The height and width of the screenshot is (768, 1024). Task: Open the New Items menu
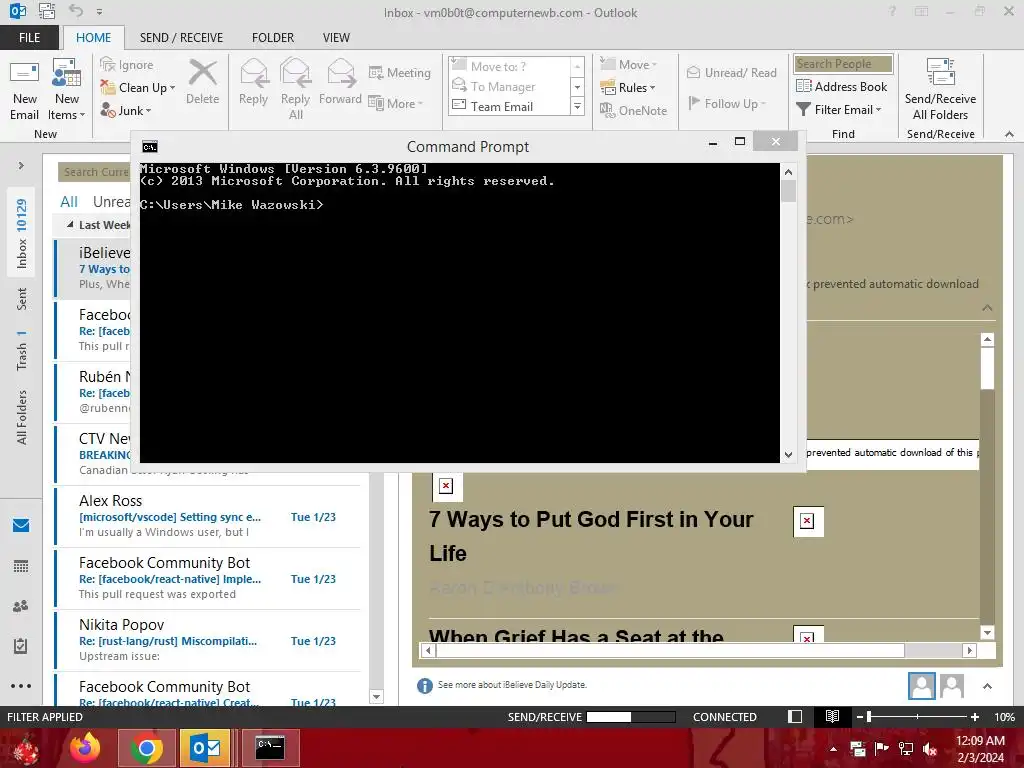pyautogui.click(x=67, y=91)
